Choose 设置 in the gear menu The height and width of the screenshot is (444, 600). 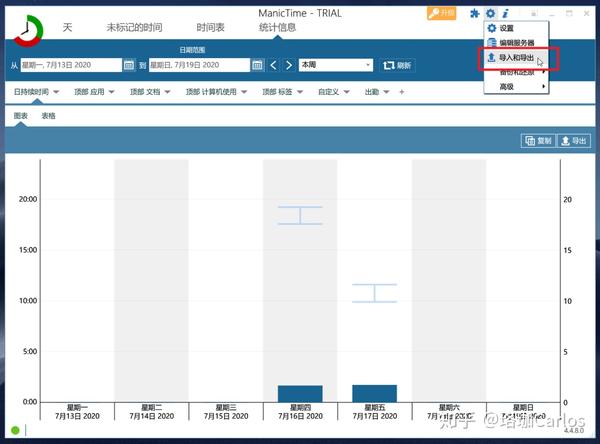(x=516, y=28)
